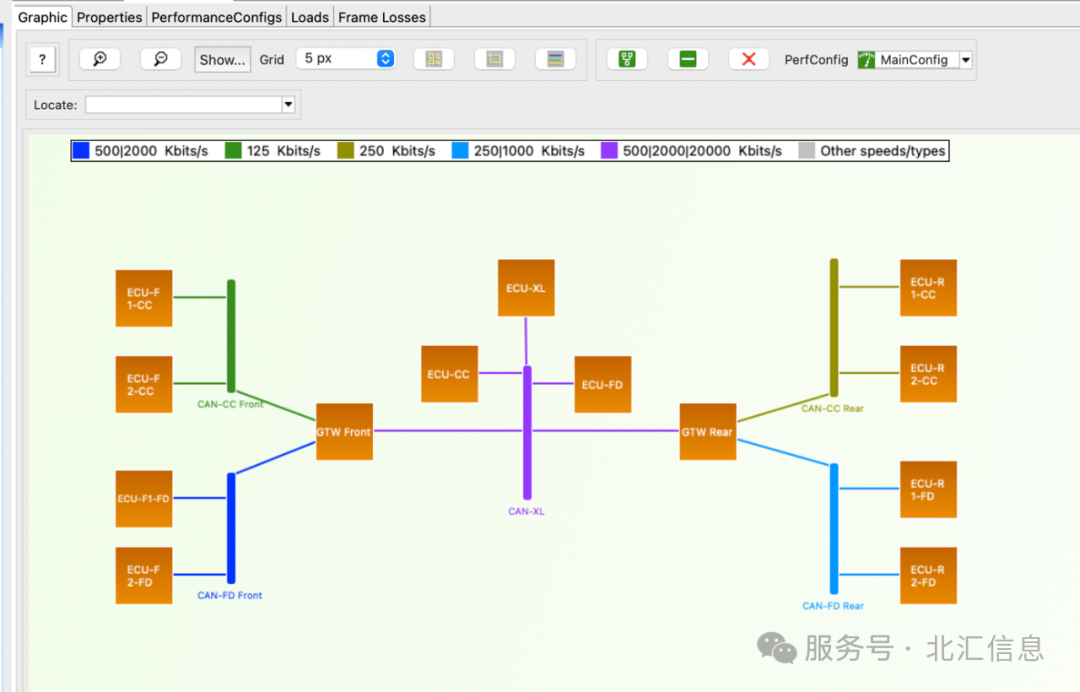Click the purple CAN-XL vertical bus bar
1080x692 pixels.
click(527, 432)
